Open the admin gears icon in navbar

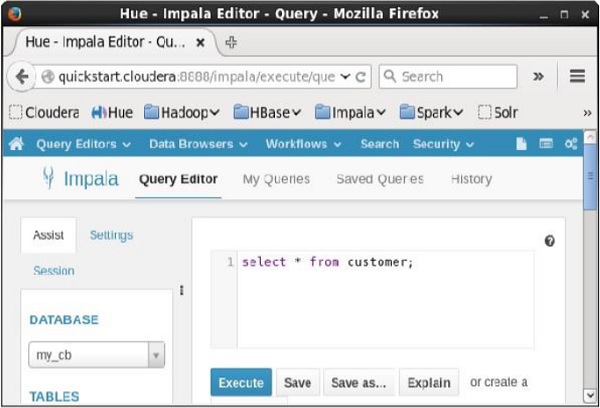point(571,144)
